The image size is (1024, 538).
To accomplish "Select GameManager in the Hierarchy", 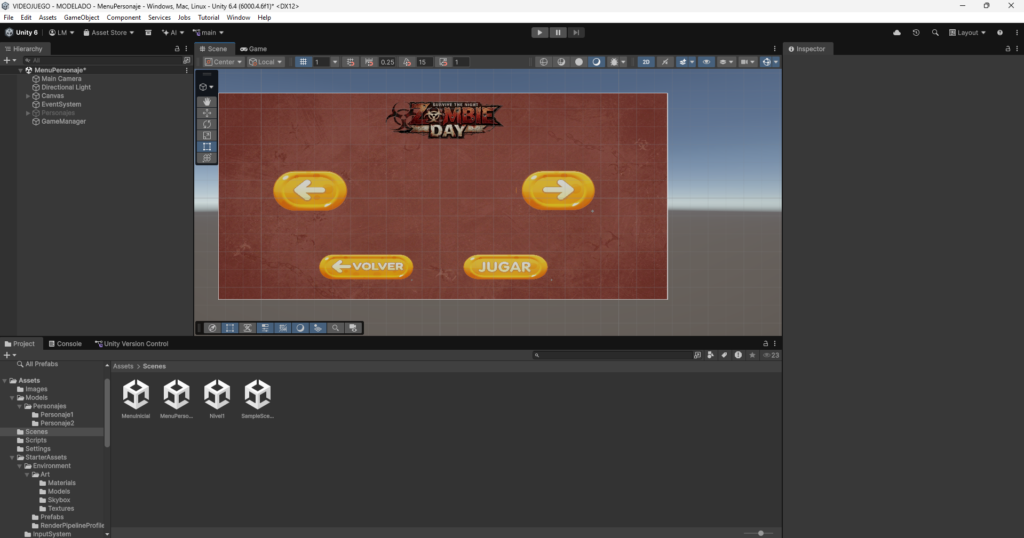I will [63, 121].
